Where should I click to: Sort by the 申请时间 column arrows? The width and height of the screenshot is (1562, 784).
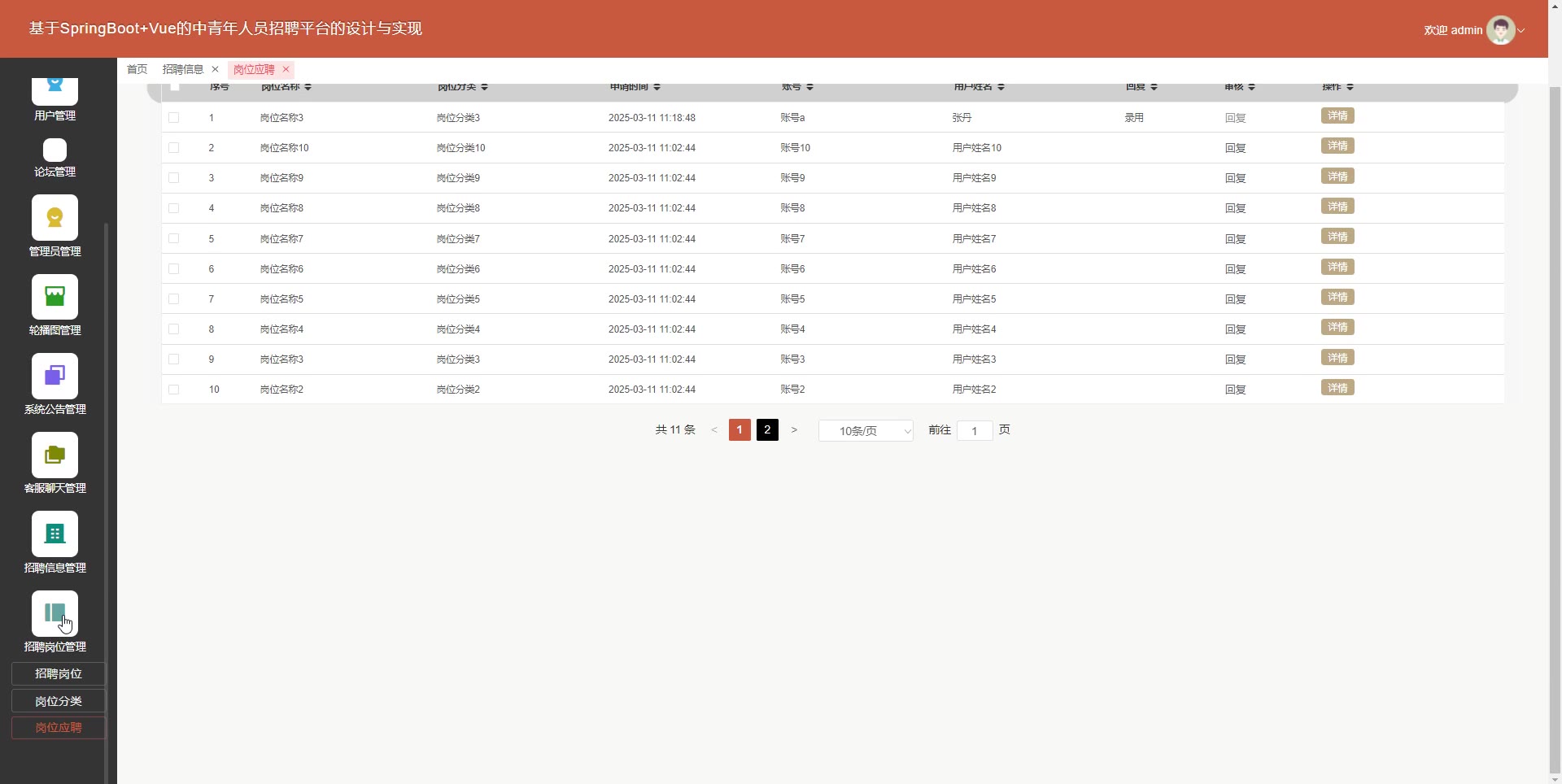tap(657, 87)
